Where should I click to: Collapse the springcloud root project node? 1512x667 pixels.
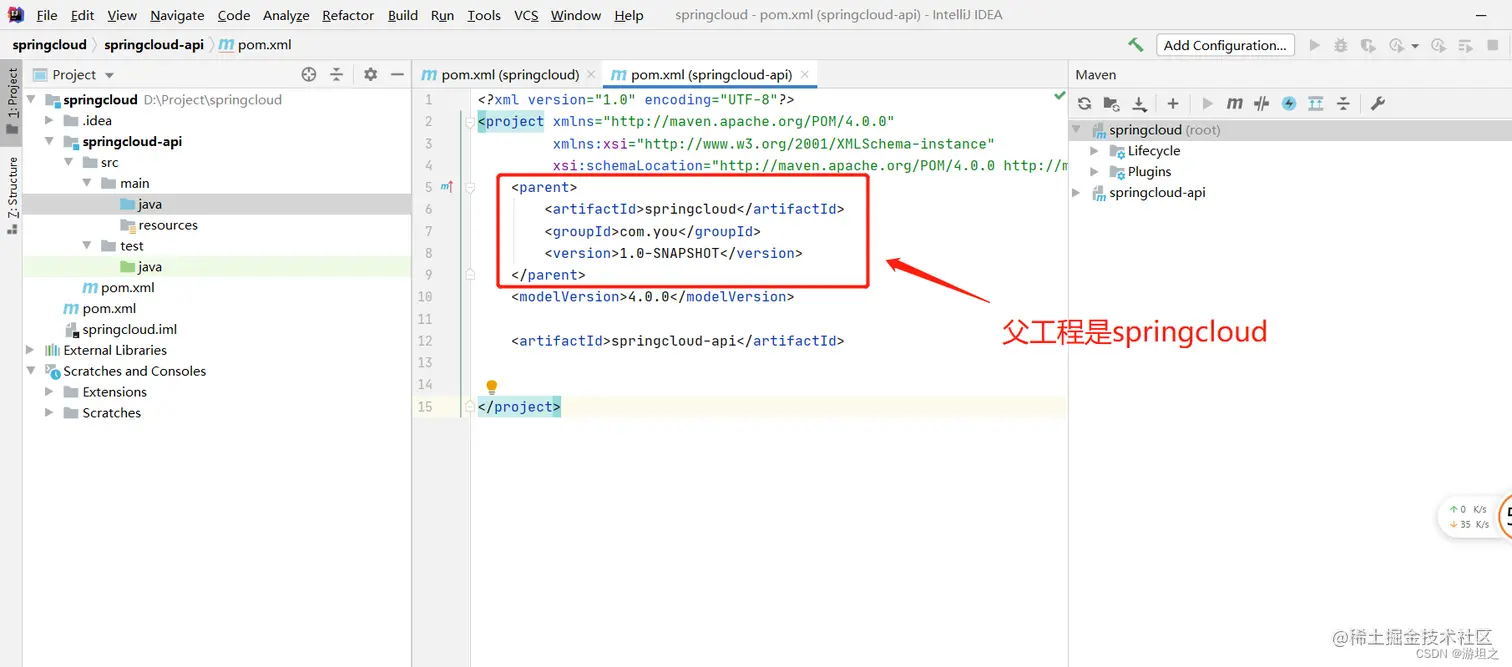(30, 100)
